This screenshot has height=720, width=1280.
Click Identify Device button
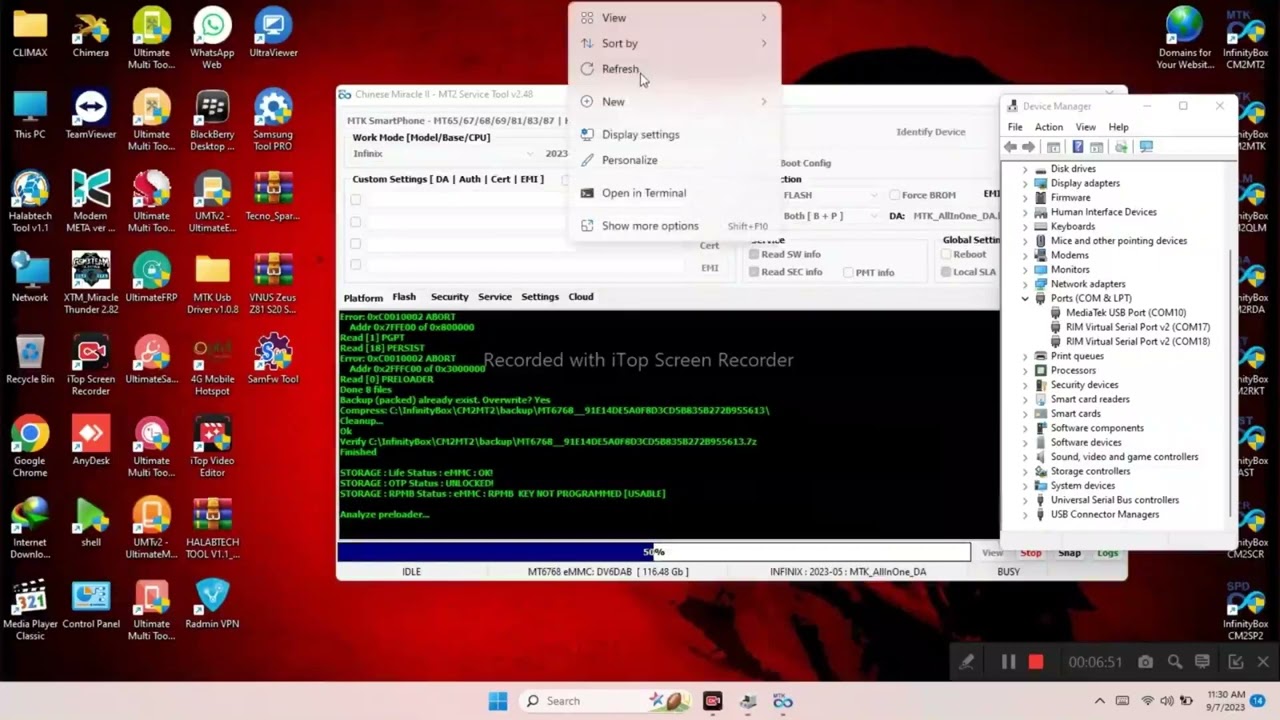tap(930, 132)
